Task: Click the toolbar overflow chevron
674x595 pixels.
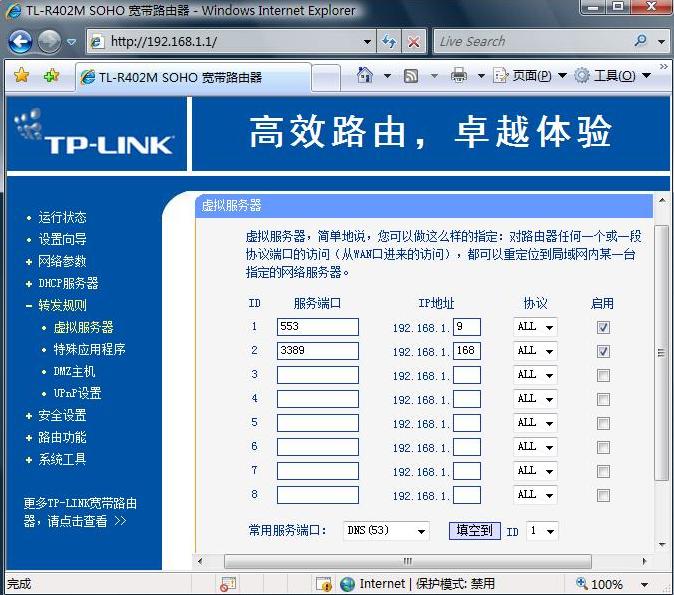Action: [664, 67]
